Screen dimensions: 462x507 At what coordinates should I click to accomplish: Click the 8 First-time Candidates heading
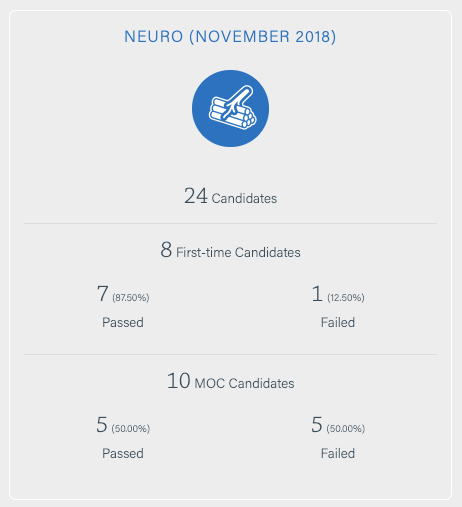tap(230, 250)
